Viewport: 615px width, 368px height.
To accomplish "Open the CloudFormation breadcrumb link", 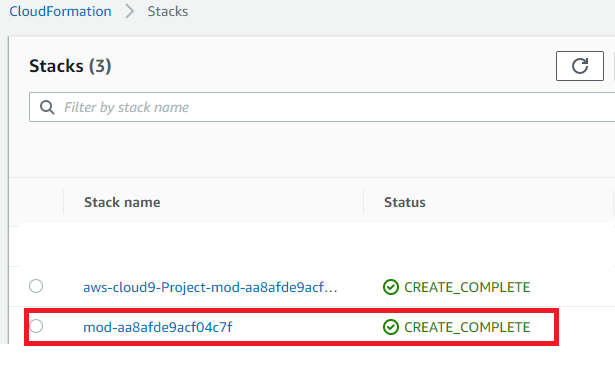I will point(60,11).
